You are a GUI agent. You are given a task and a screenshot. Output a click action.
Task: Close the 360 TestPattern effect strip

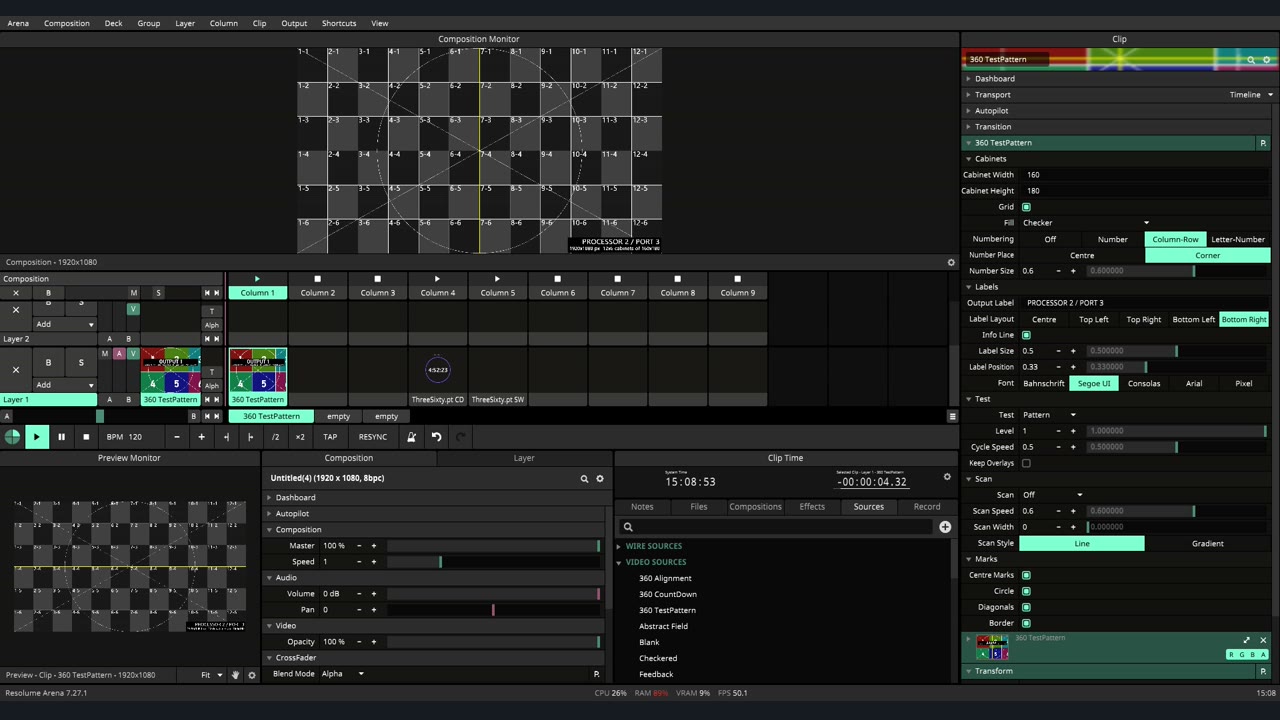tap(1263, 641)
